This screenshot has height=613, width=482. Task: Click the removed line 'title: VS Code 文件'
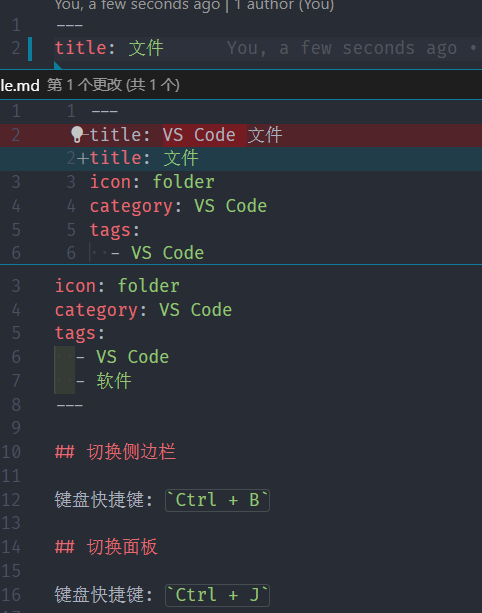click(x=241, y=135)
